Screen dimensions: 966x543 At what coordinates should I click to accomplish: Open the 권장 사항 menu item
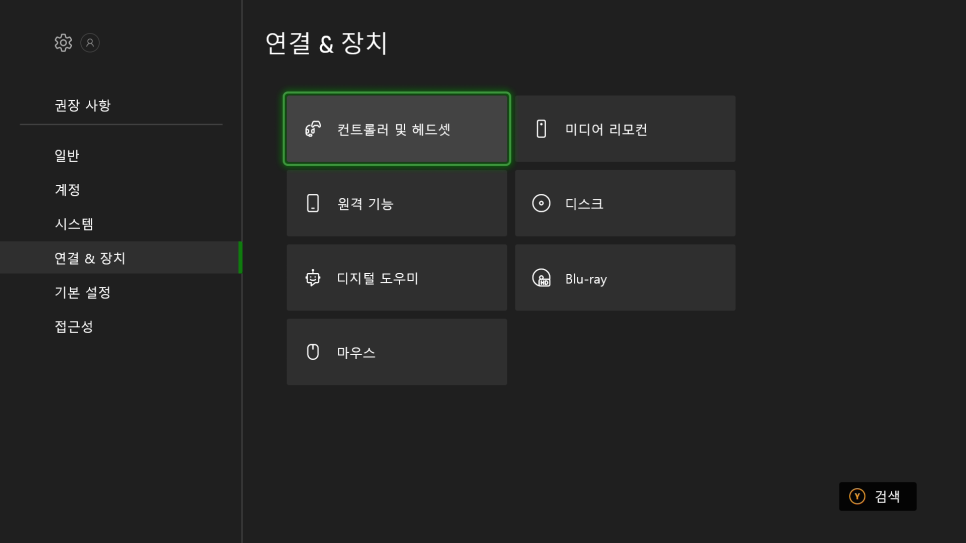(82, 105)
